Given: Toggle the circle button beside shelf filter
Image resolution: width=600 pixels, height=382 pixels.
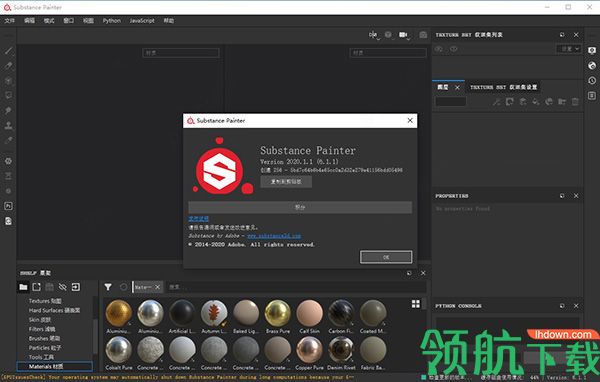Looking at the screenshot, I should click(123, 287).
